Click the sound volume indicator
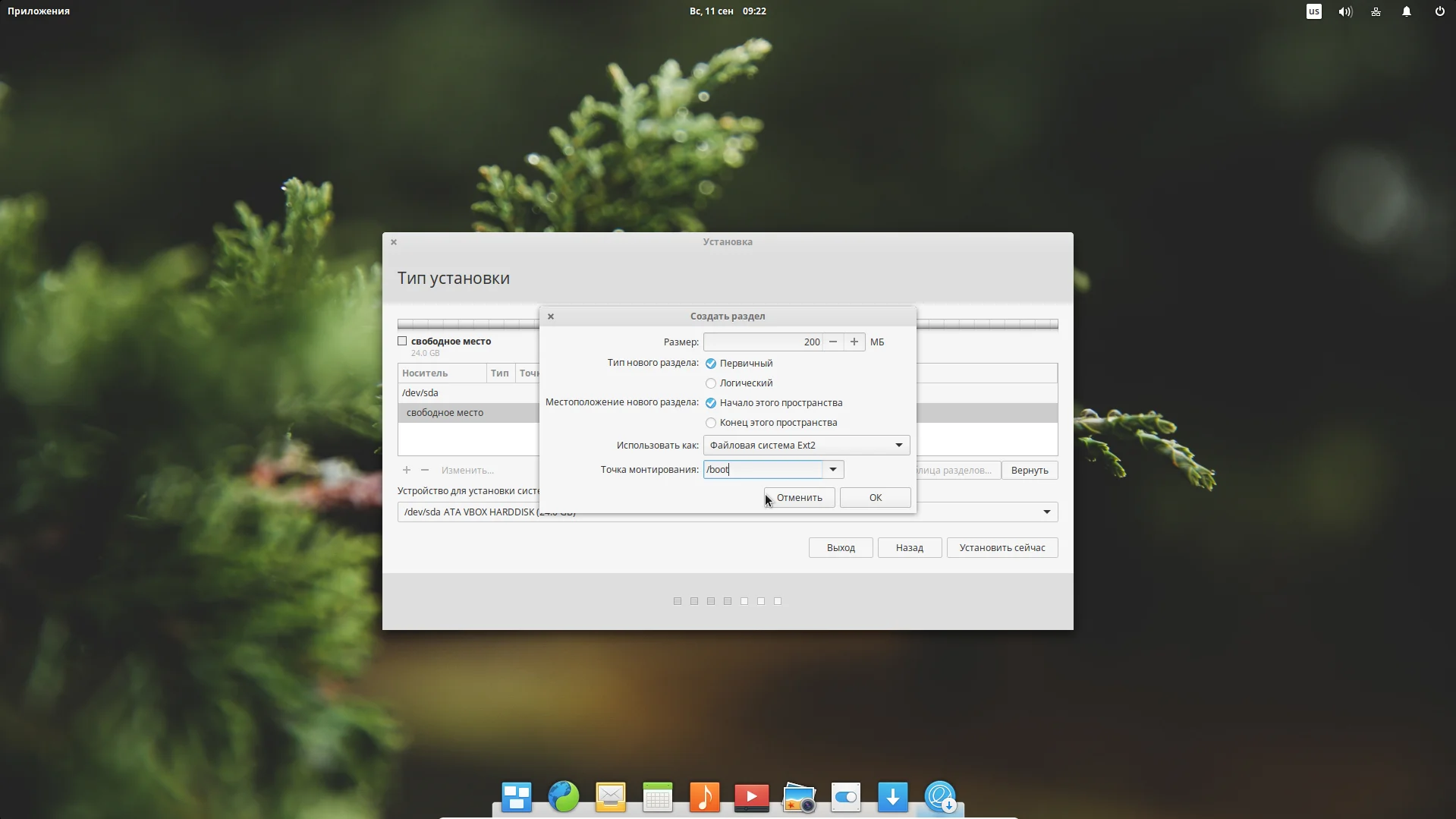This screenshot has height=819, width=1456. tap(1345, 11)
